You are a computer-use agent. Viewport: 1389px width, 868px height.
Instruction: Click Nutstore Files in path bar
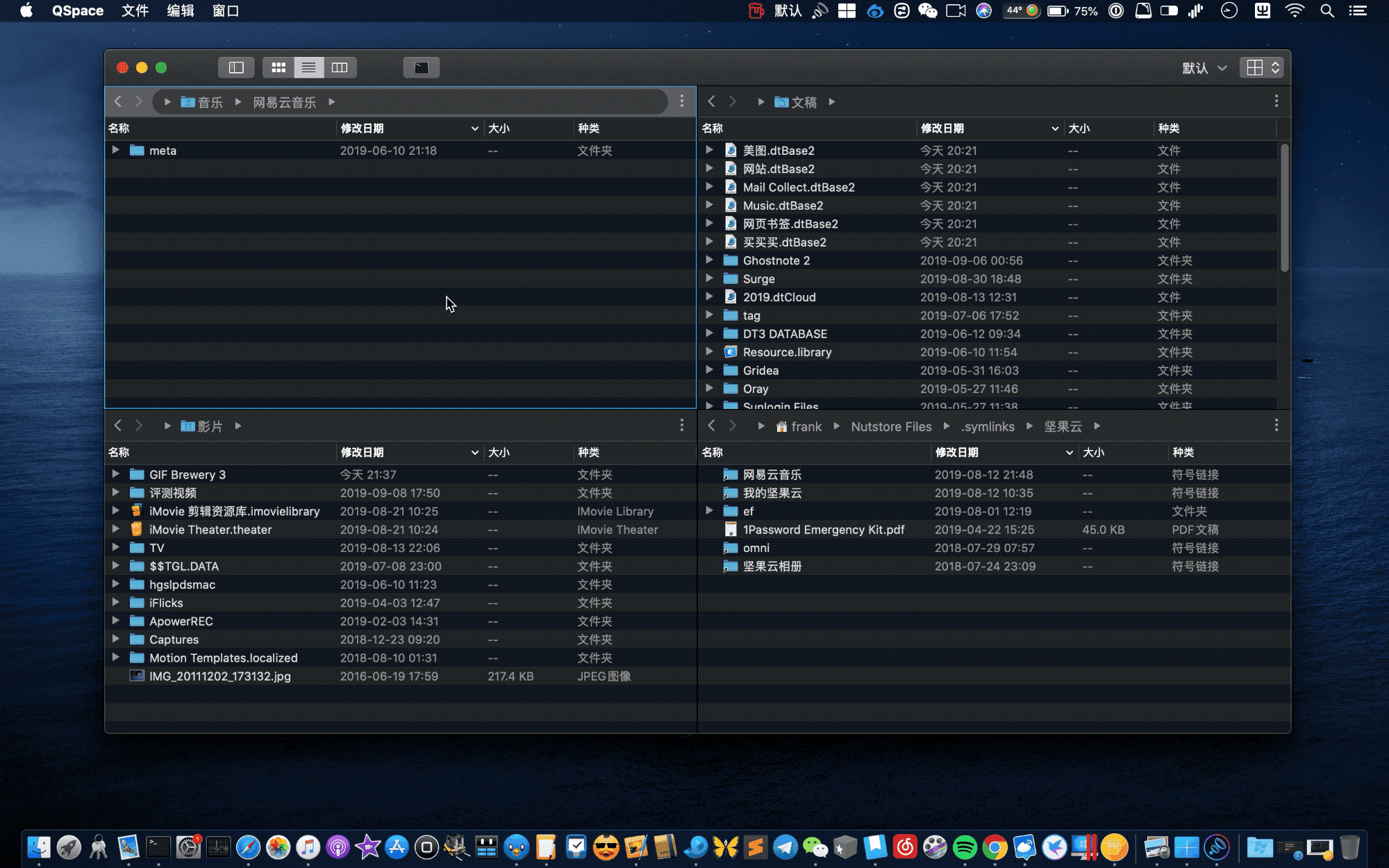pyautogui.click(x=891, y=426)
